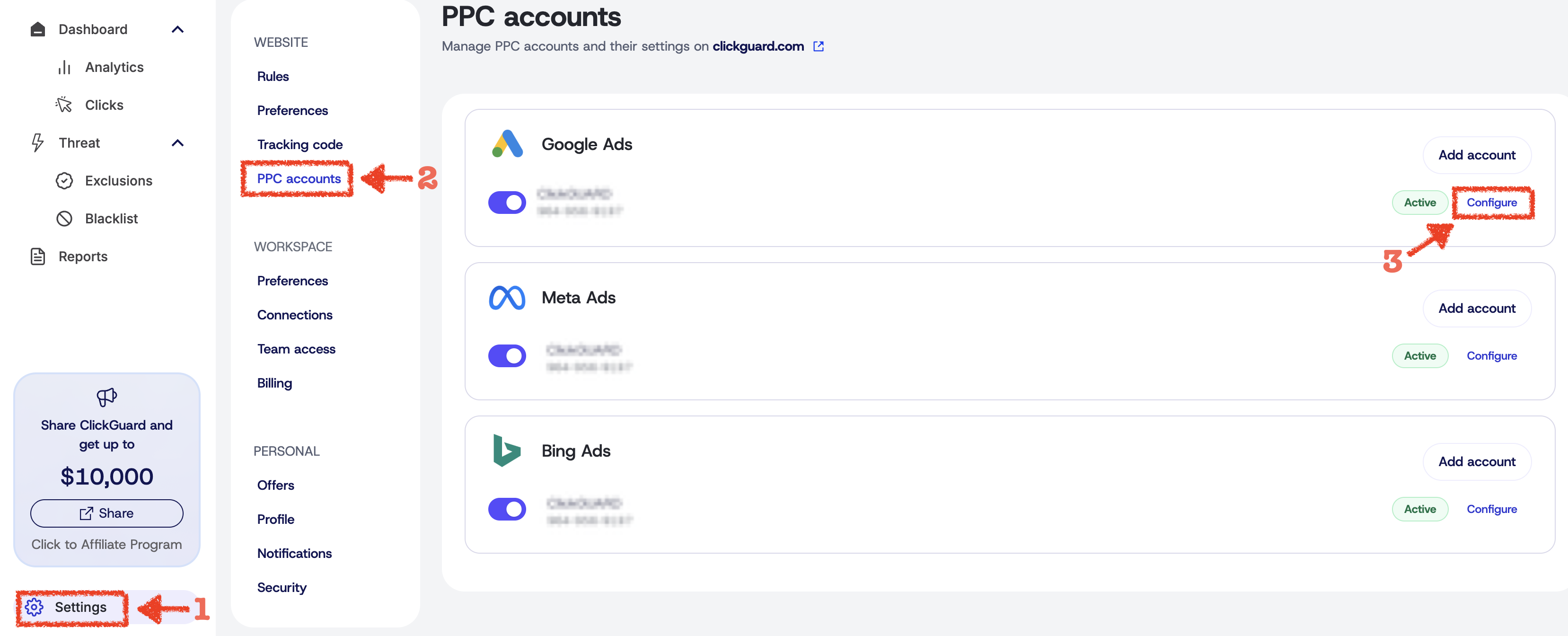Click the Blacklist ban icon
The image size is (1568, 636).
click(64, 219)
